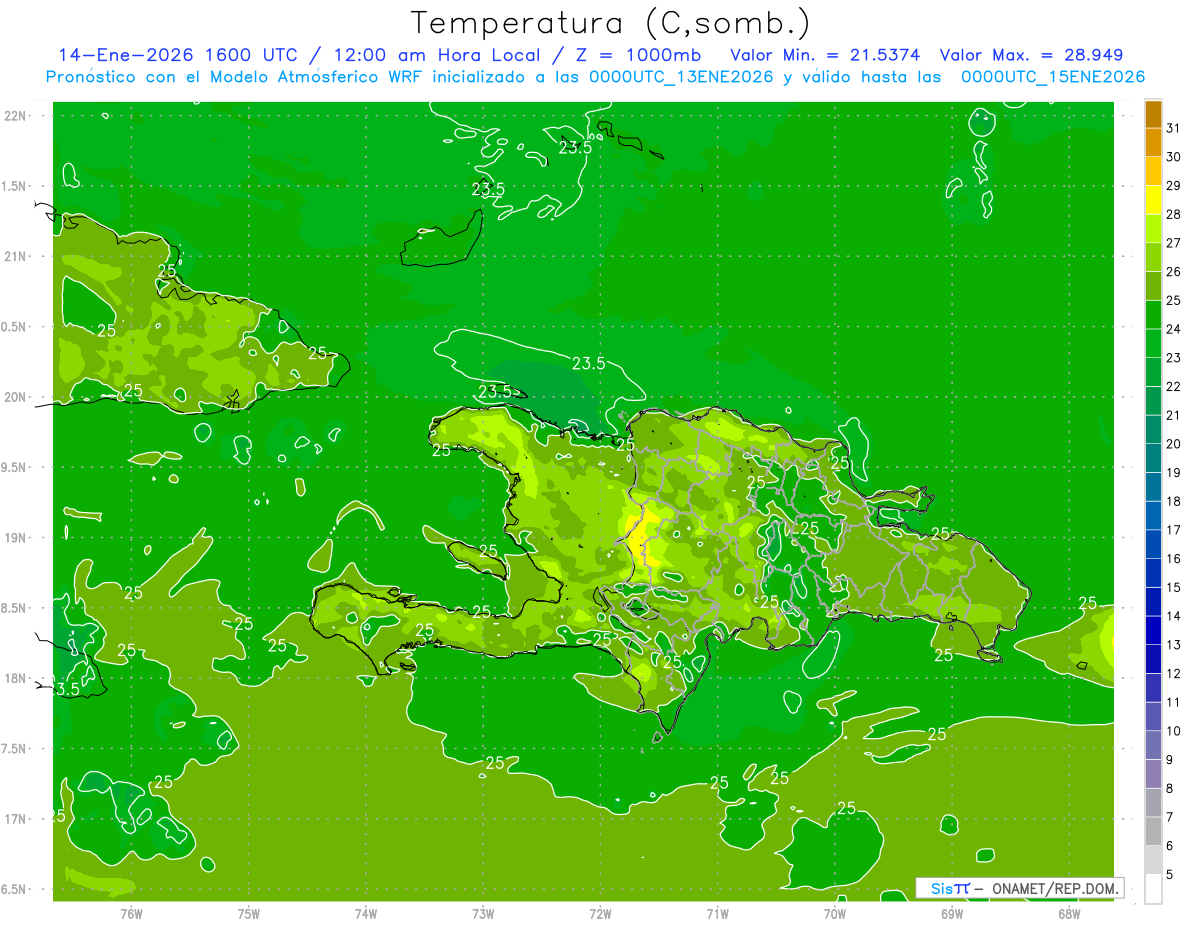Click the '18N' latitude axis label
The width and height of the screenshot is (1200, 927).
[x=17, y=678]
